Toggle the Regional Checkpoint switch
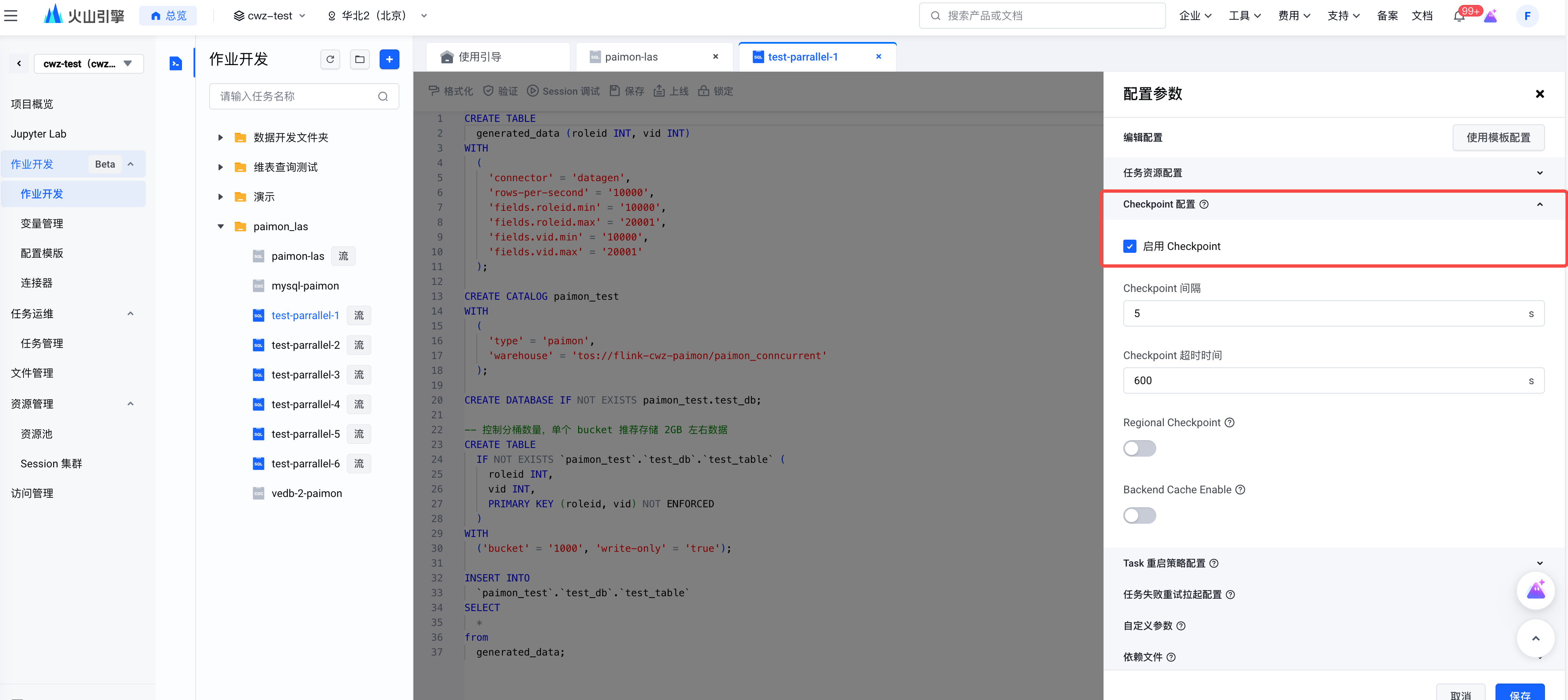The width and height of the screenshot is (1568, 700). tap(1139, 448)
